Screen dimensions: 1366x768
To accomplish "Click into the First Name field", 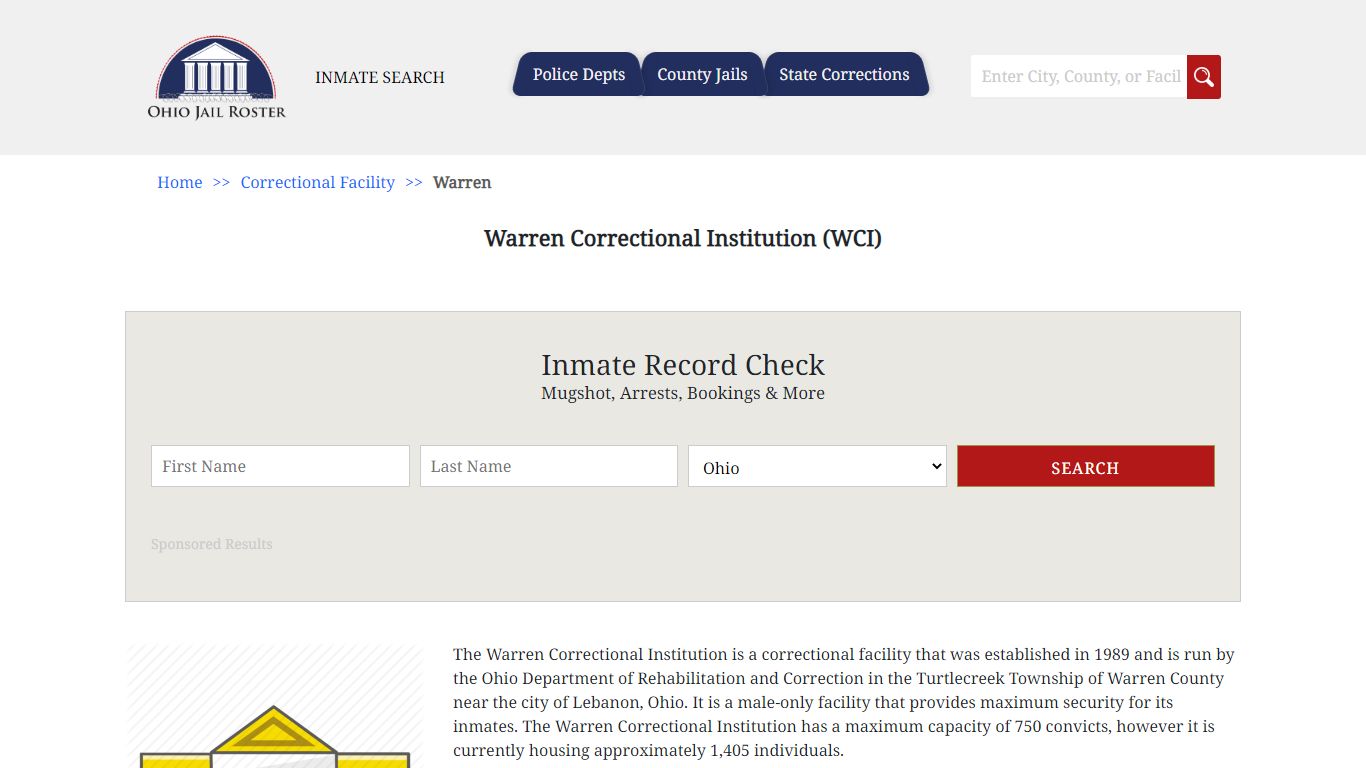I will 280,466.
